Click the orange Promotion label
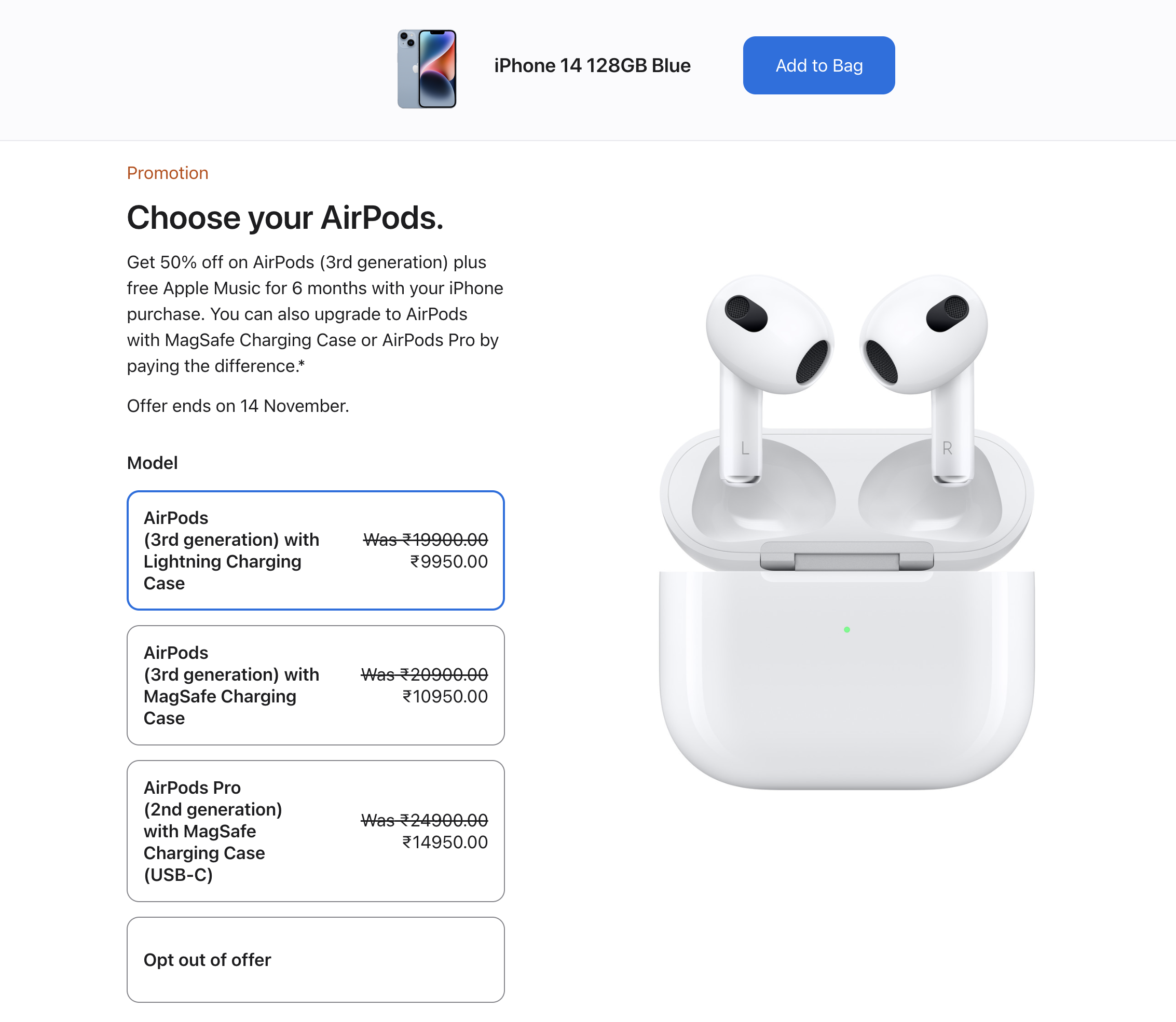The height and width of the screenshot is (1022, 1176). click(x=168, y=173)
